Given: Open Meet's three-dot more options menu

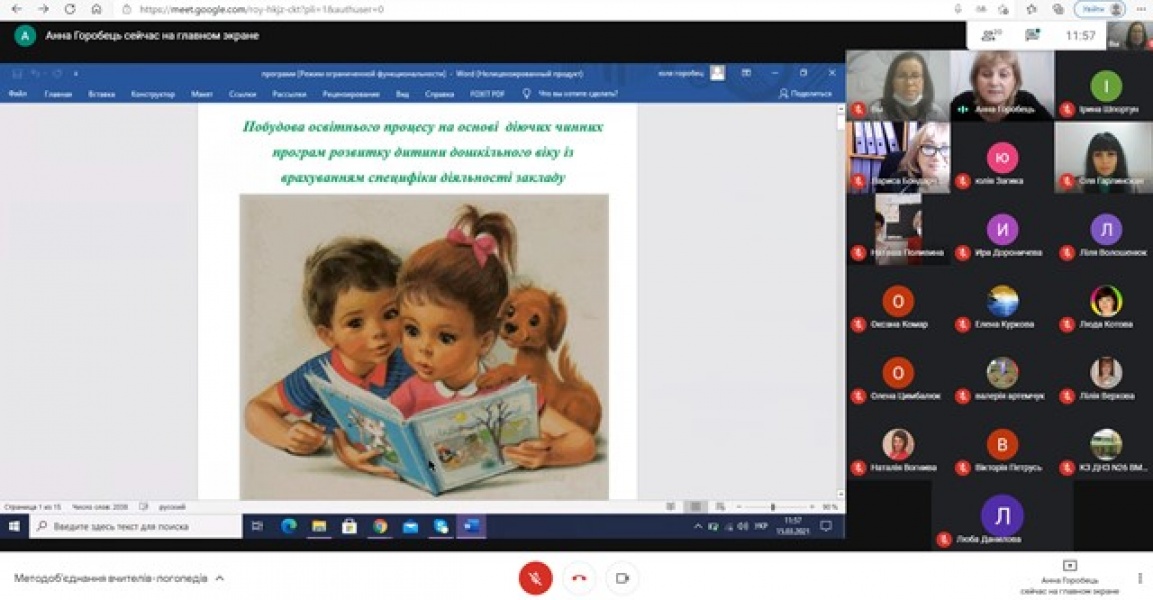Looking at the screenshot, I should [1140, 578].
